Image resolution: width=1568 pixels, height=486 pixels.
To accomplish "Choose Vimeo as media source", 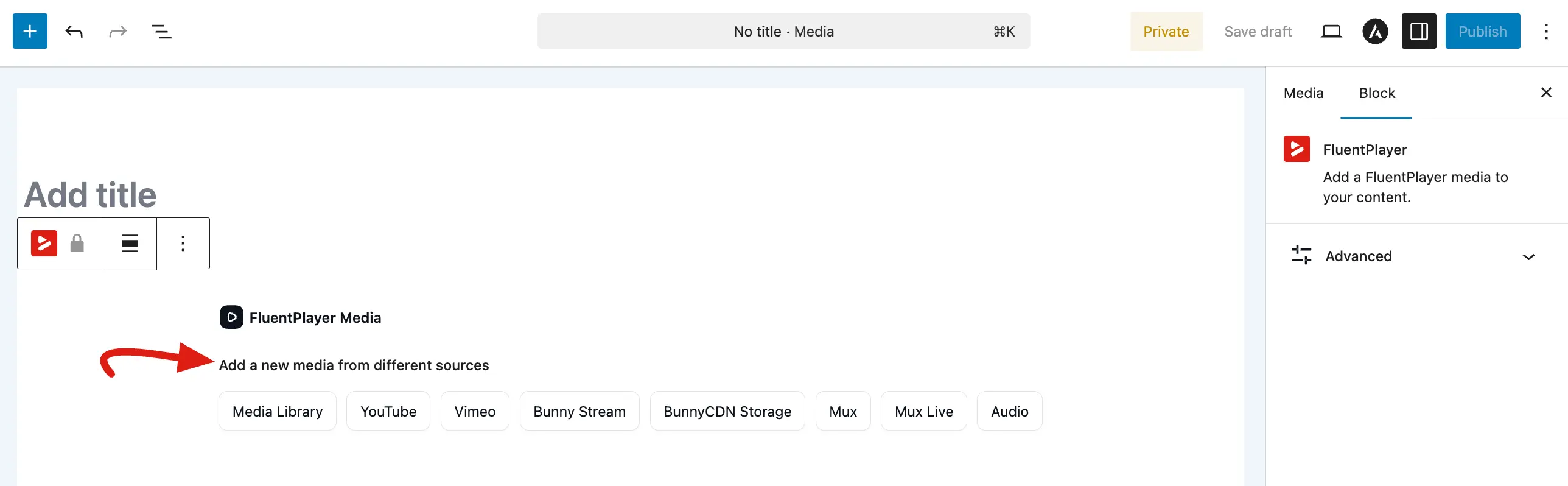I will click(475, 412).
